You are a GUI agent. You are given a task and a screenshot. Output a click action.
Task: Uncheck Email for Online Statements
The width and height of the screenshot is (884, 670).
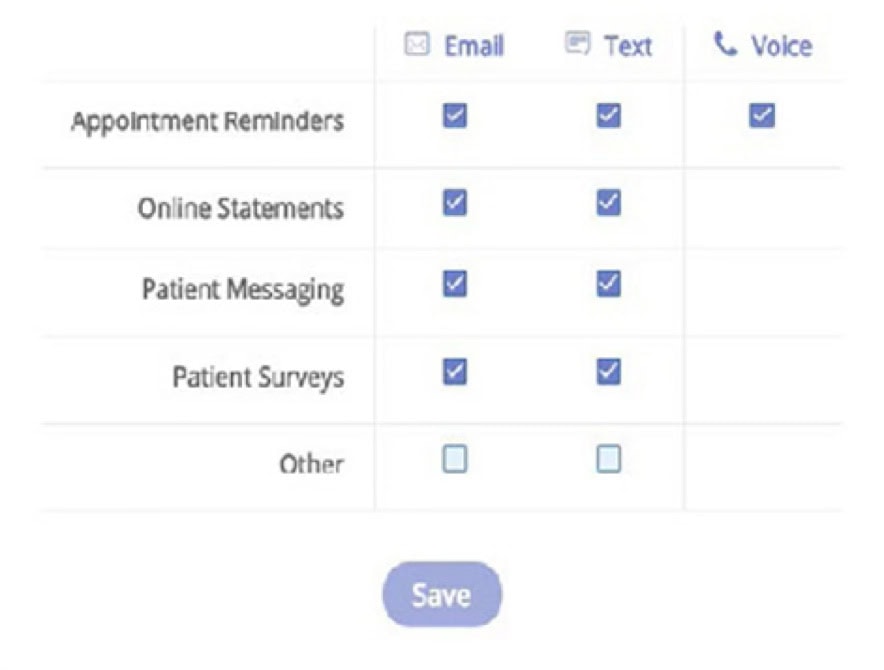(455, 203)
